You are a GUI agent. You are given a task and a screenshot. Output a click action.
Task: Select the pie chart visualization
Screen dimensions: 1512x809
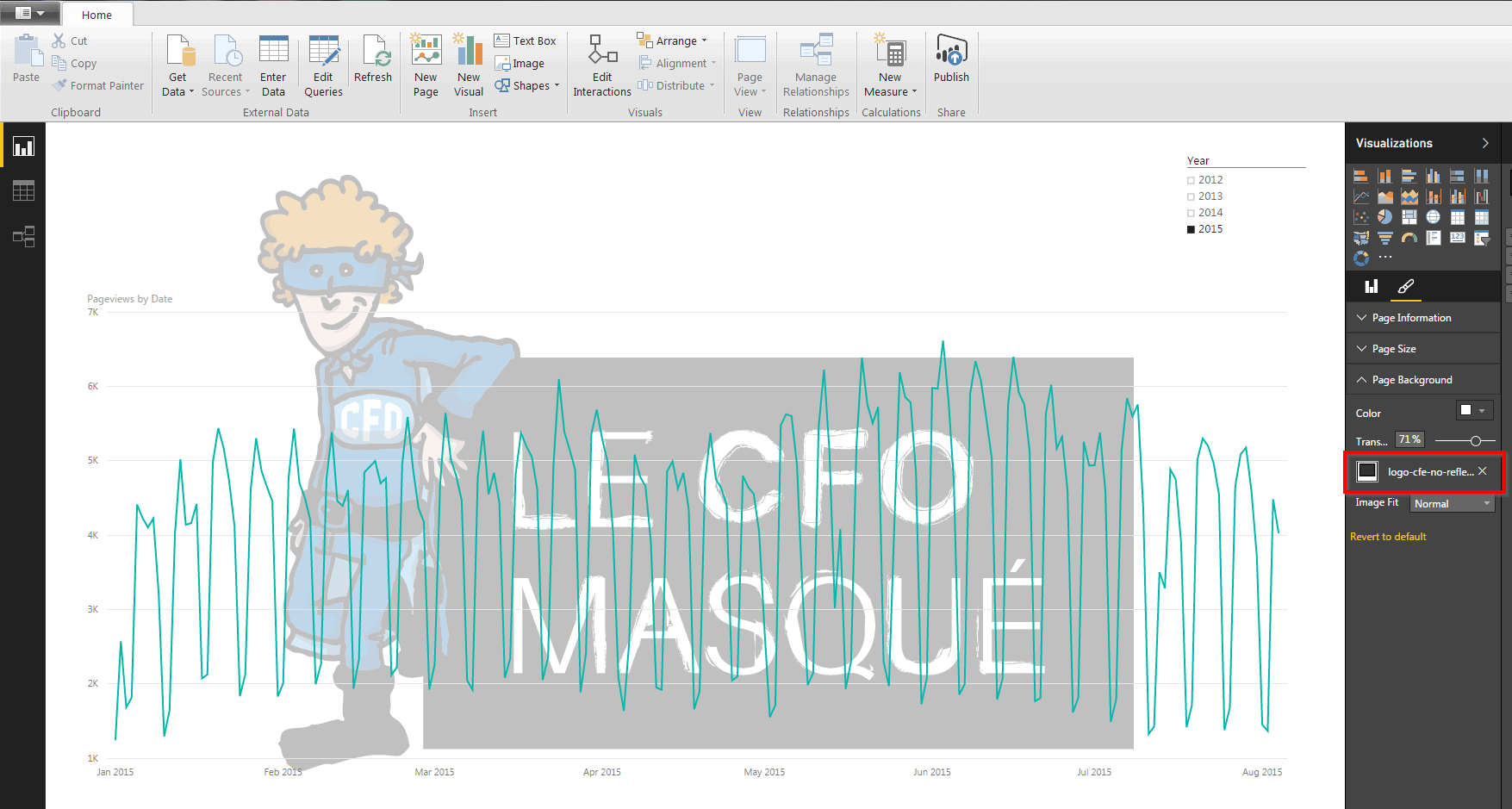click(x=1384, y=217)
